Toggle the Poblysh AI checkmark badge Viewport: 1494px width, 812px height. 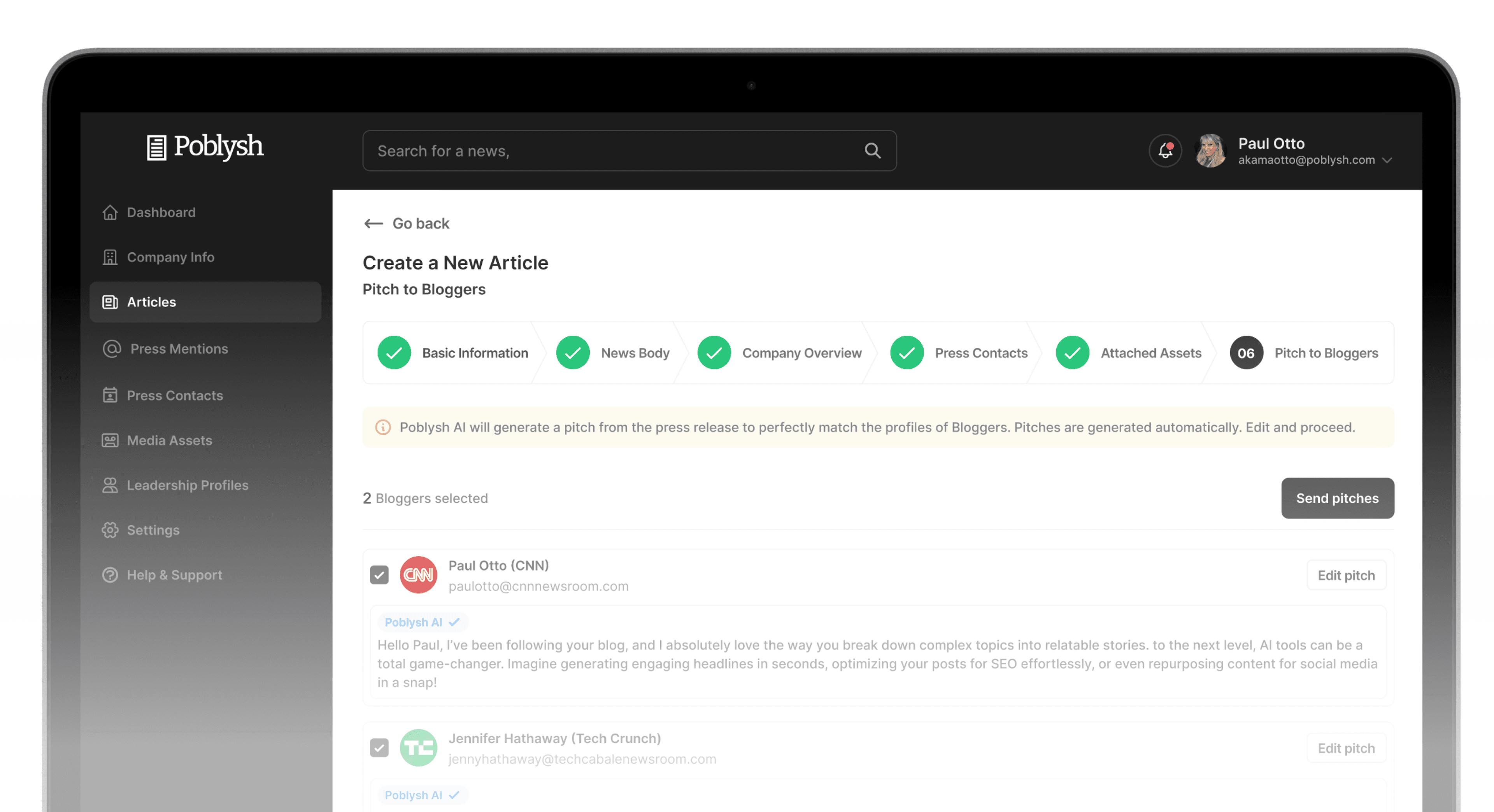[x=453, y=622]
